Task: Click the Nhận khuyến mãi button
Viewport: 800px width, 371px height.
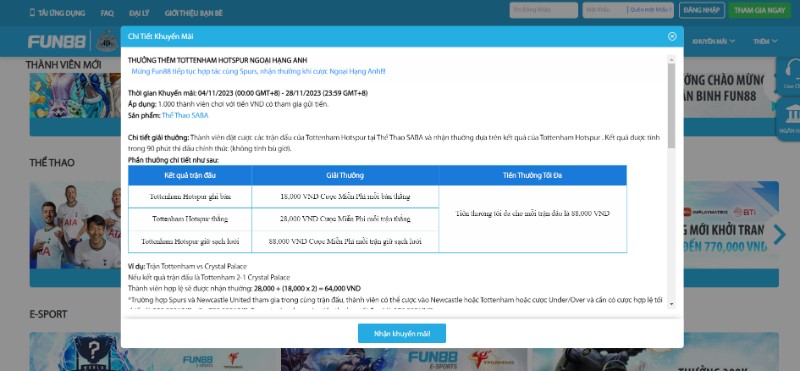Action: click(x=402, y=333)
